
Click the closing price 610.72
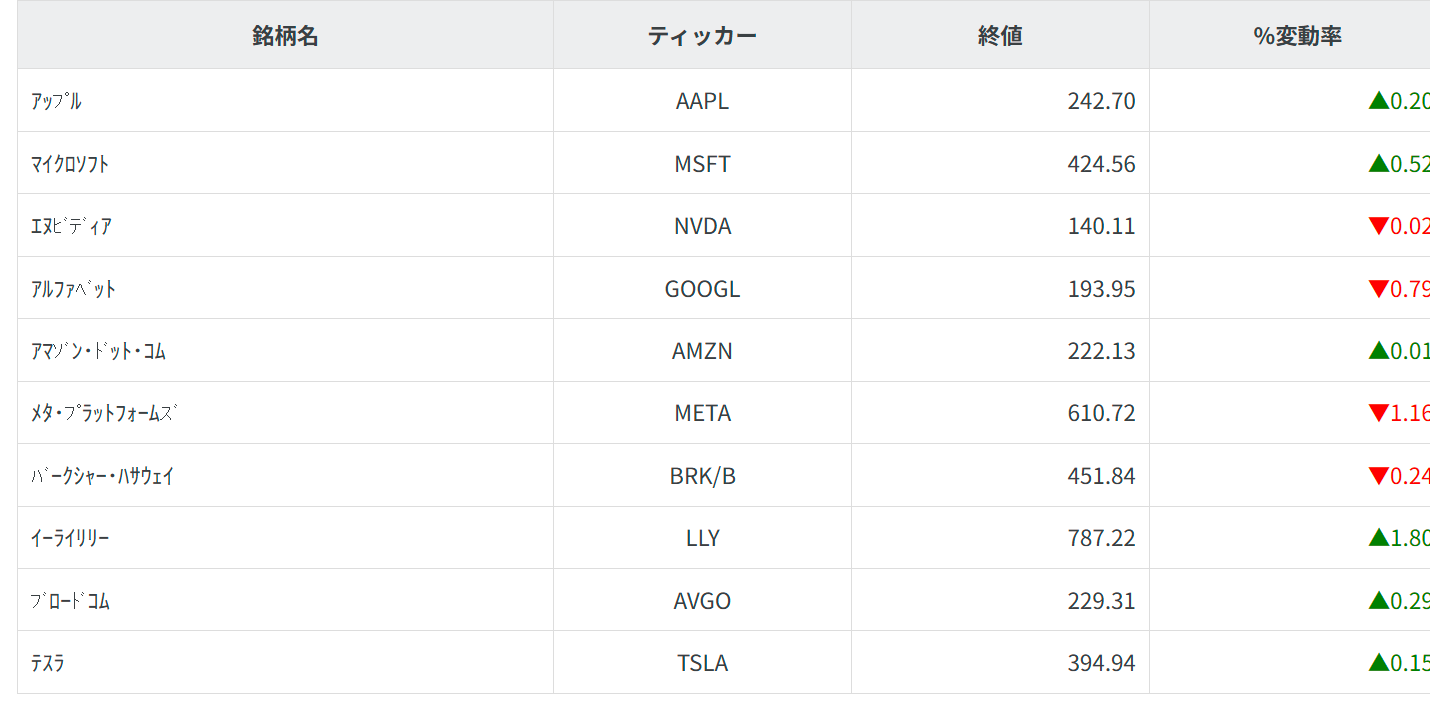click(x=1101, y=413)
